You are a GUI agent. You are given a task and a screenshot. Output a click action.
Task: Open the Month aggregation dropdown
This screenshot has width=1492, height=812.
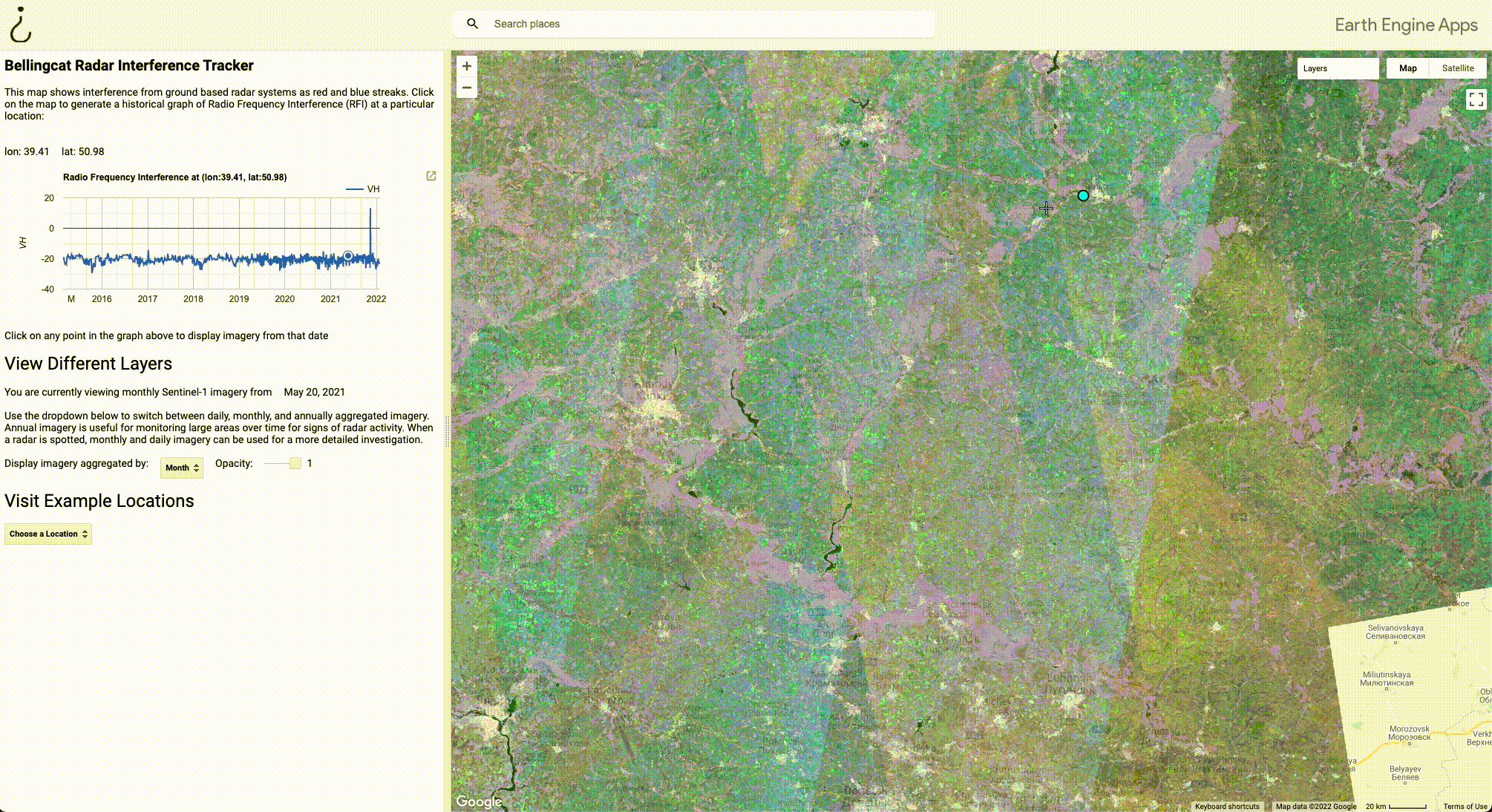click(x=182, y=468)
